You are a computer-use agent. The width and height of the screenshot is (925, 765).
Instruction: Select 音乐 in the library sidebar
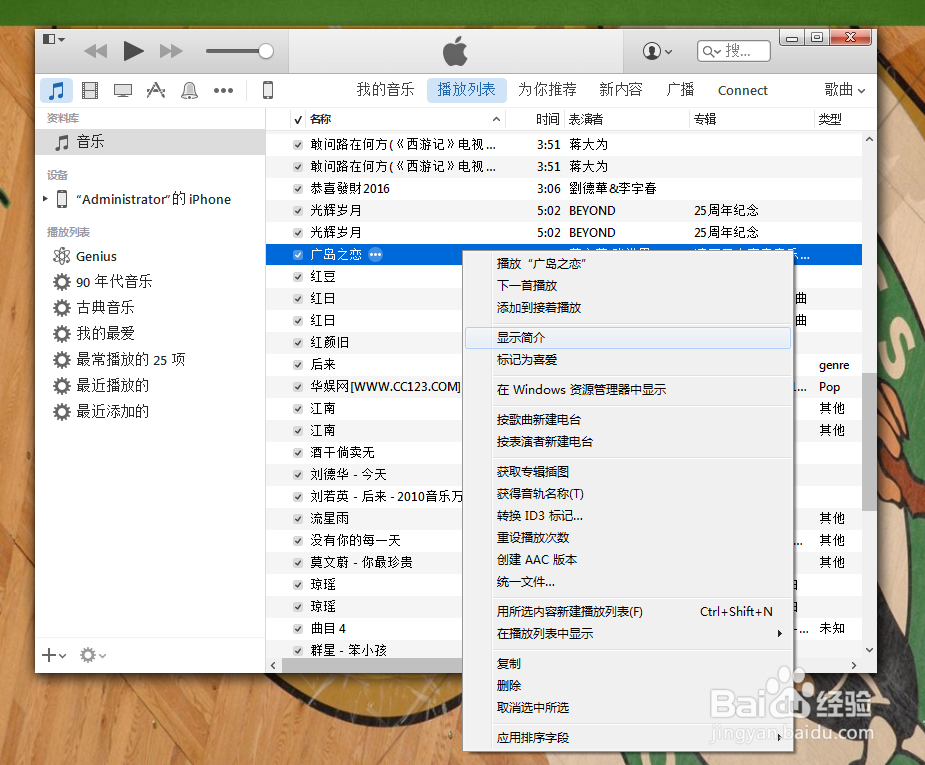(150, 142)
